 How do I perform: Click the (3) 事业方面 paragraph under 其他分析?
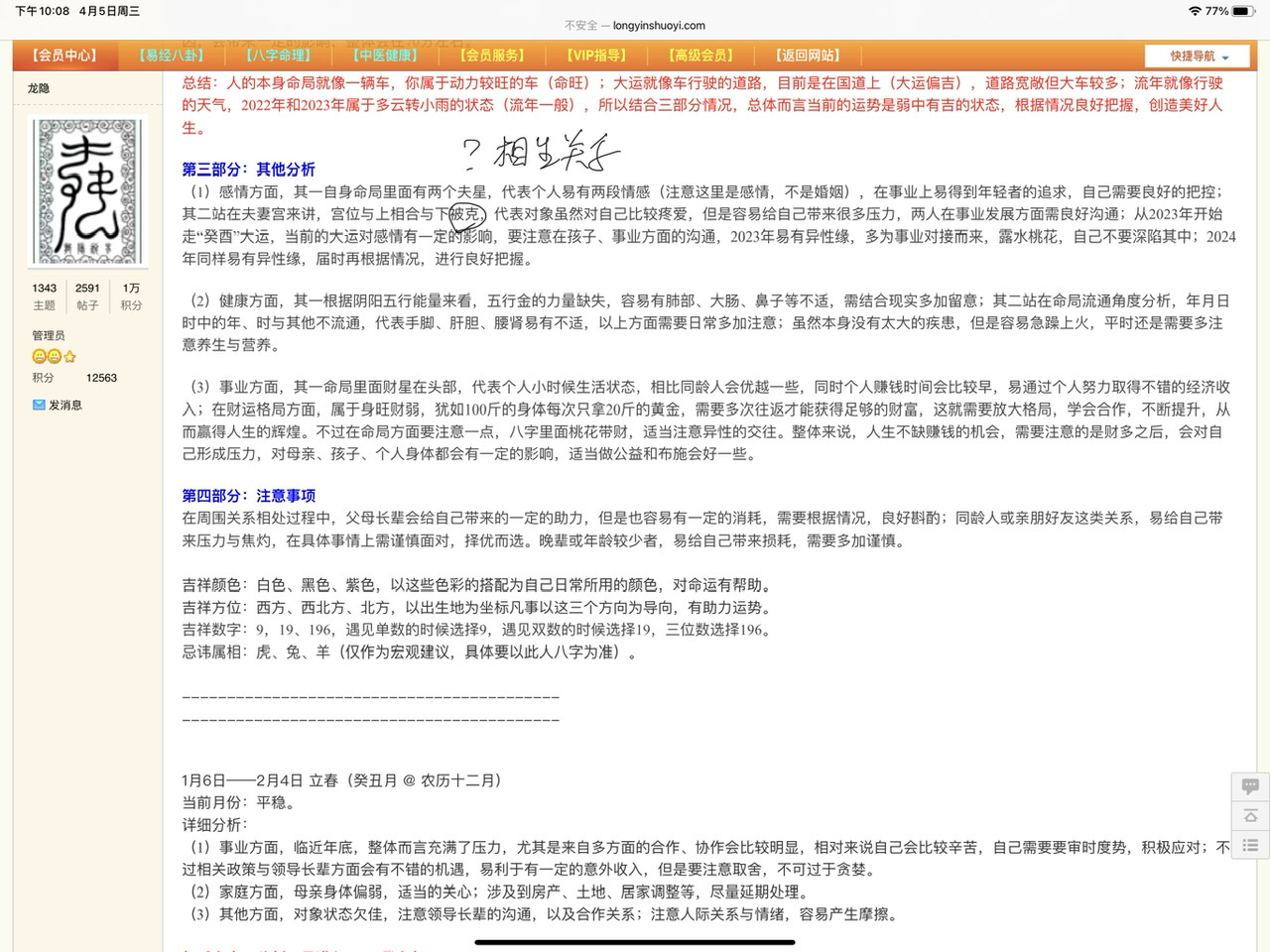click(705, 420)
